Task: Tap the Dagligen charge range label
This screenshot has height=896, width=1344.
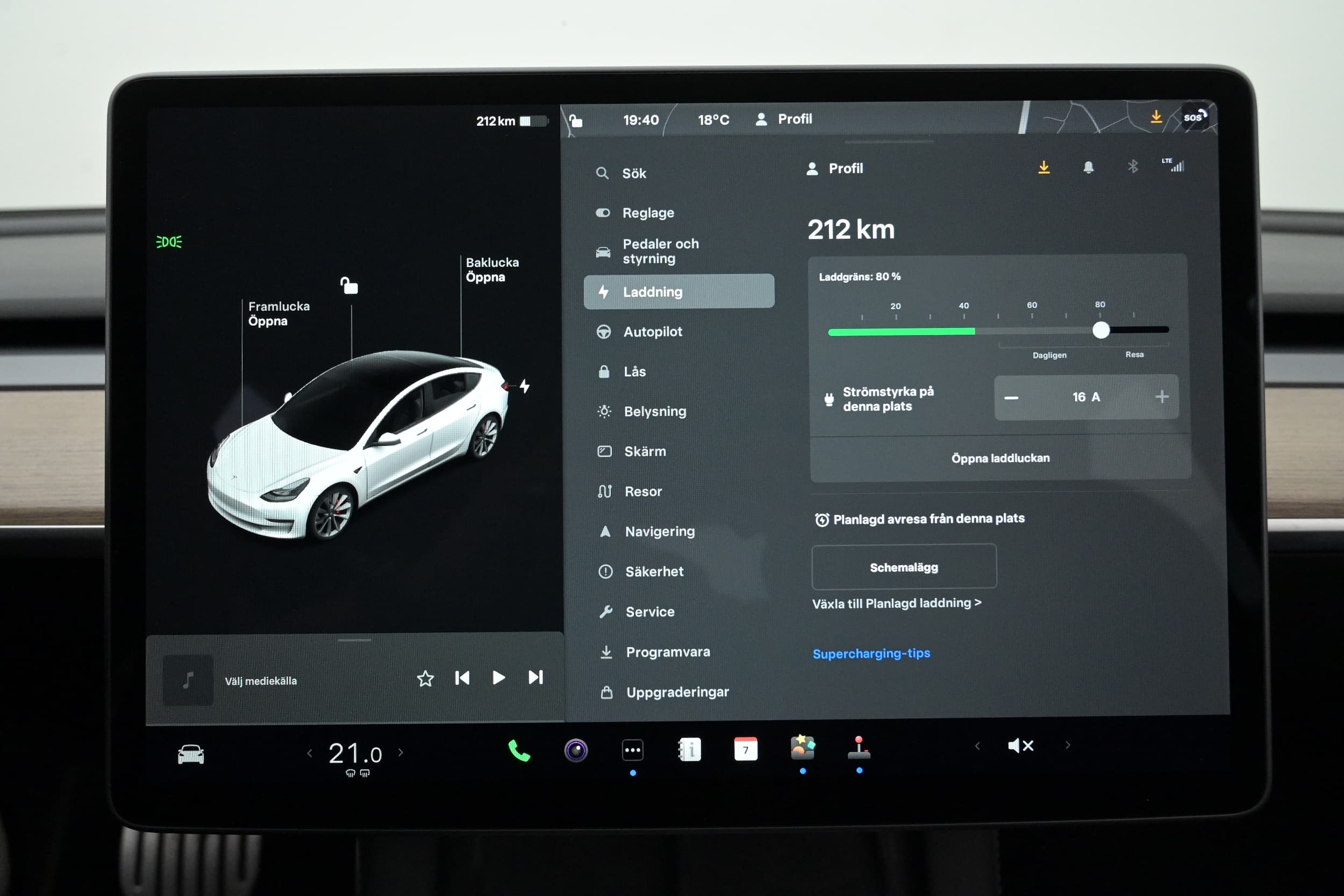Action: [1049, 355]
